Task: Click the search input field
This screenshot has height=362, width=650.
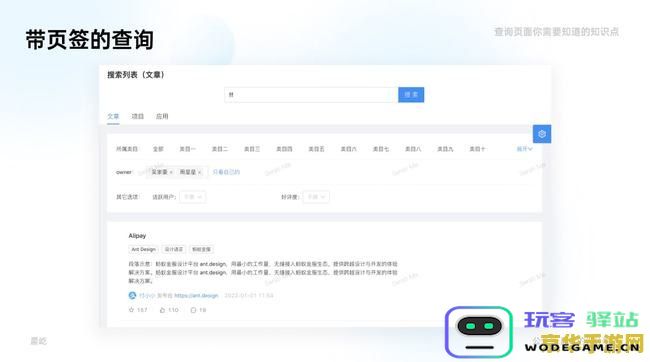Action: 311,95
